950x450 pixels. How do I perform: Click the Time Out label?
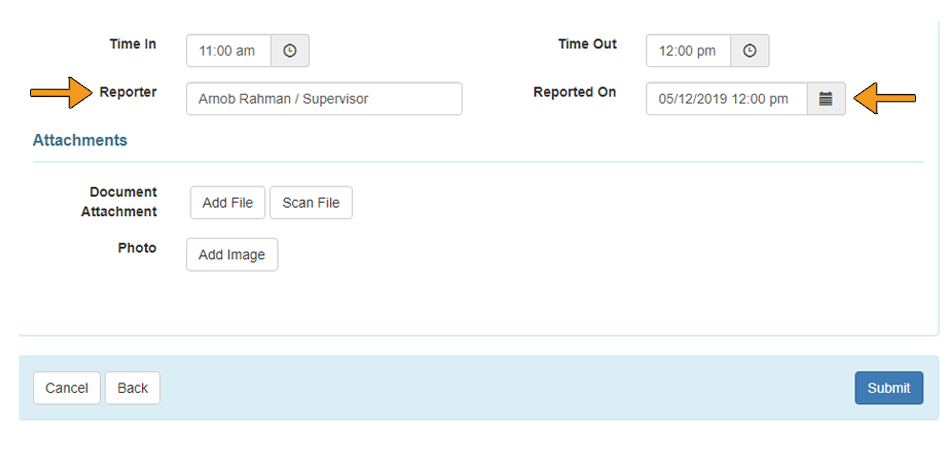point(587,44)
